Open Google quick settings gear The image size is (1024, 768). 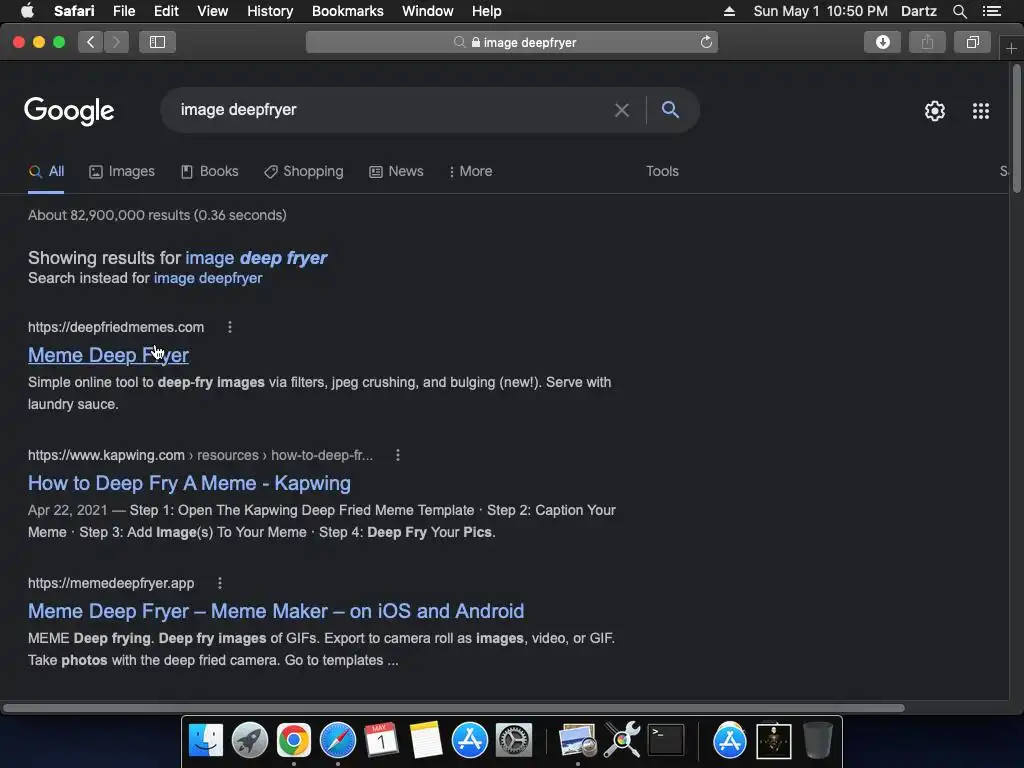[935, 111]
